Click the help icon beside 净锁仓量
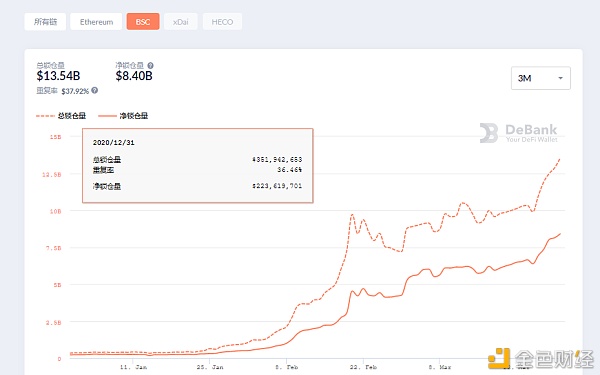Screen dimensions: 600x375 point(150,65)
